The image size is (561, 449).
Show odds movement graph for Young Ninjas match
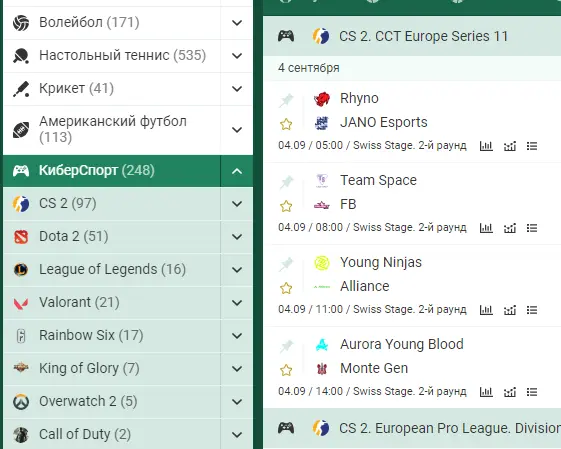pyautogui.click(x=509, y=309)
